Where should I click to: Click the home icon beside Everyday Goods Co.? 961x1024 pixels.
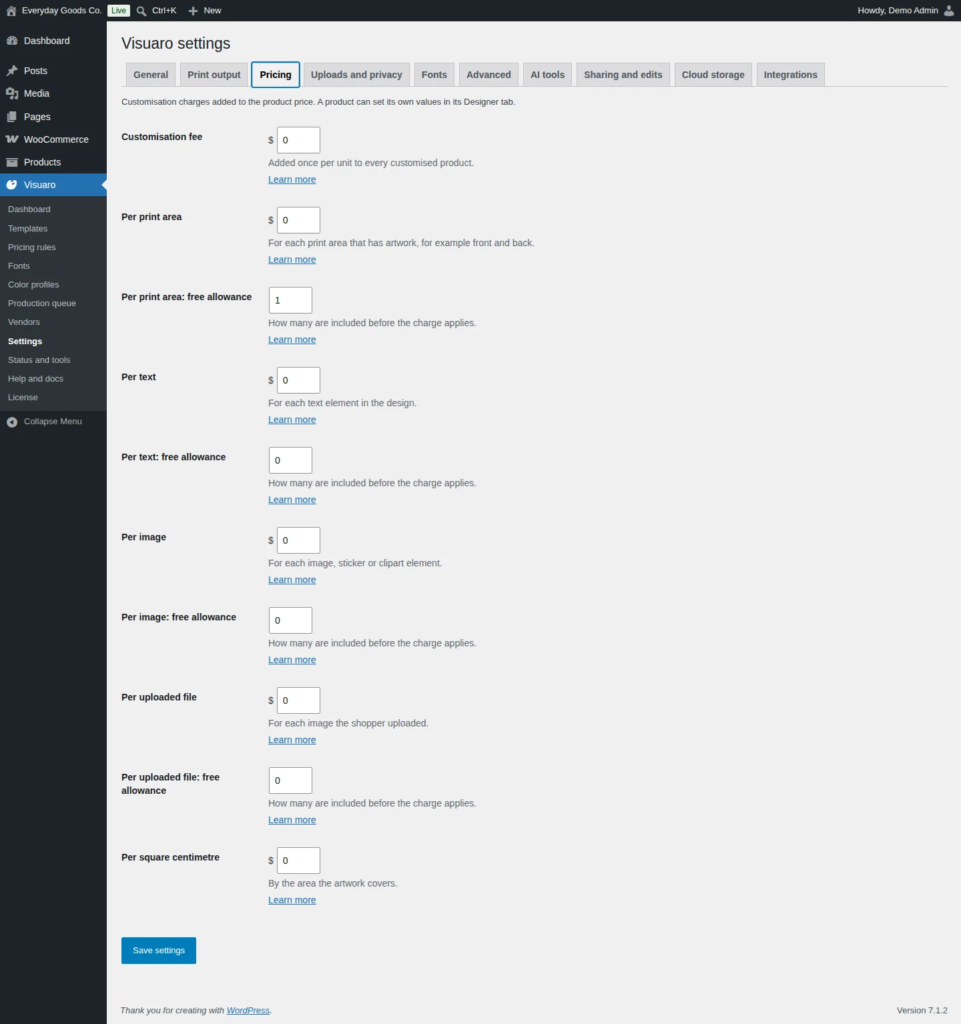(x=11, y=10)
